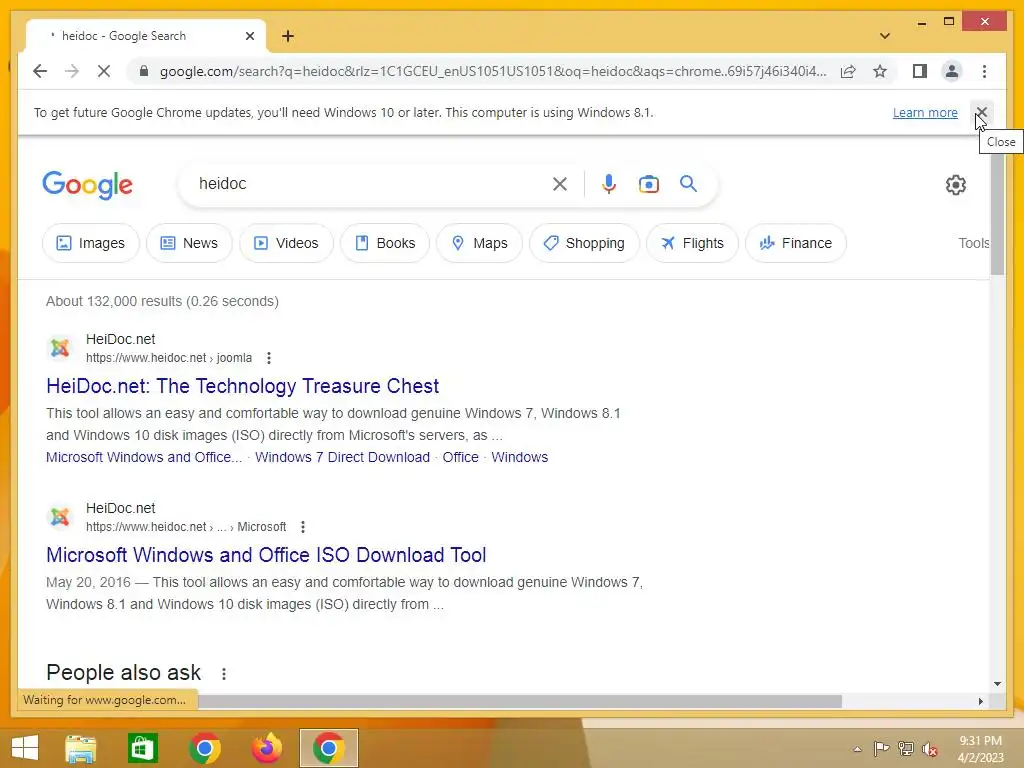Search by image with the camera icon

(x=648, y=184)
